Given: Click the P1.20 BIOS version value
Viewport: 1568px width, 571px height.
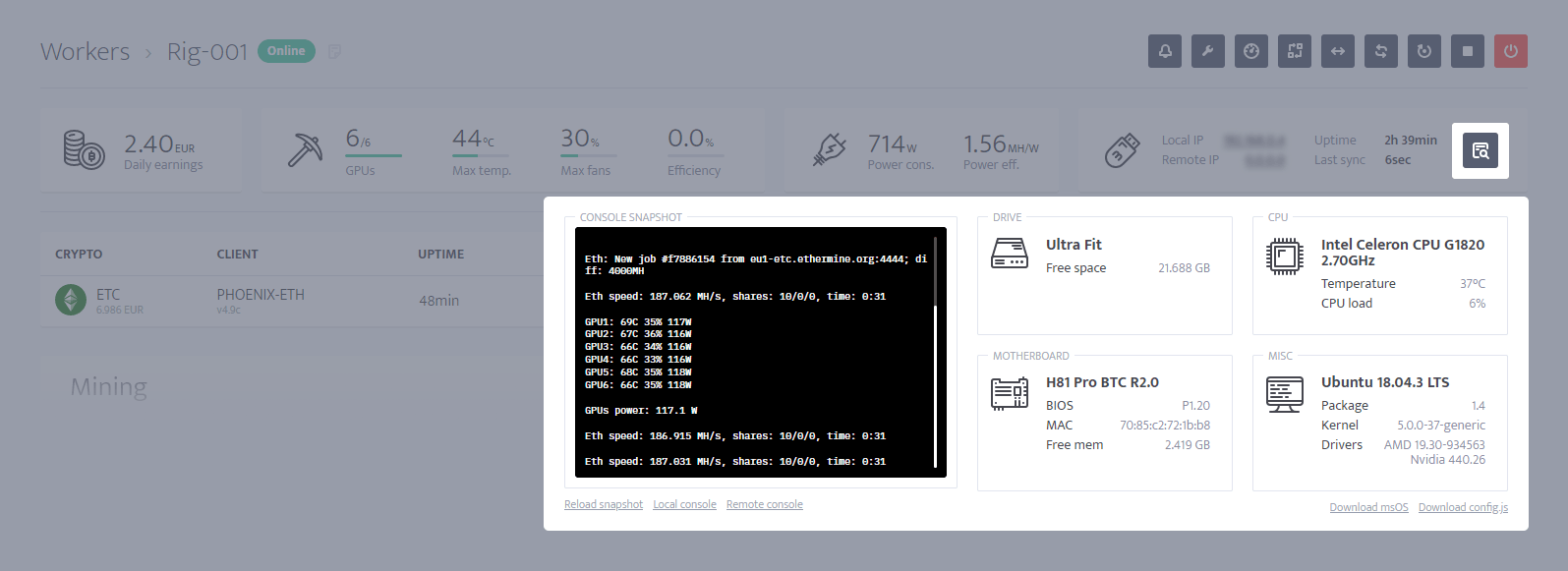Looking at the screenshot, I should pyautogui.click(x=1195, y=406).
